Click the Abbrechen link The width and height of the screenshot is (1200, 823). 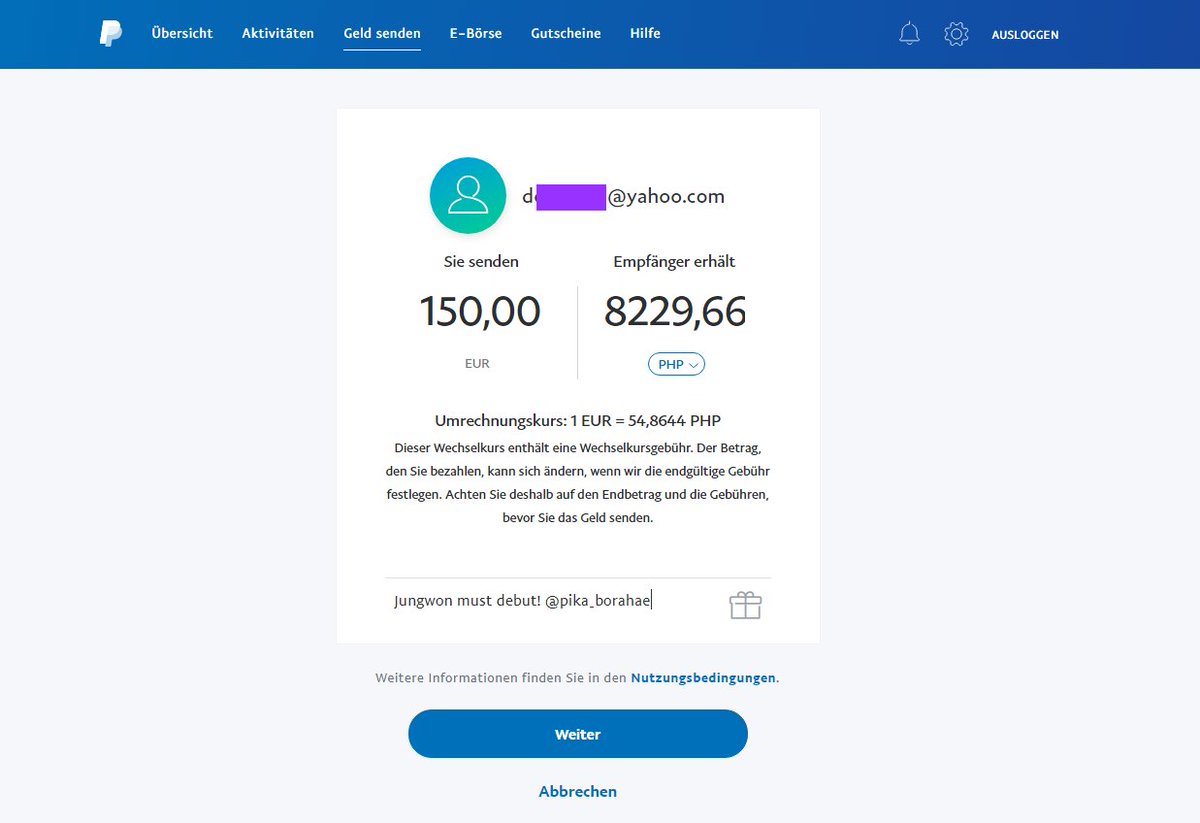[x=578, y=791]
